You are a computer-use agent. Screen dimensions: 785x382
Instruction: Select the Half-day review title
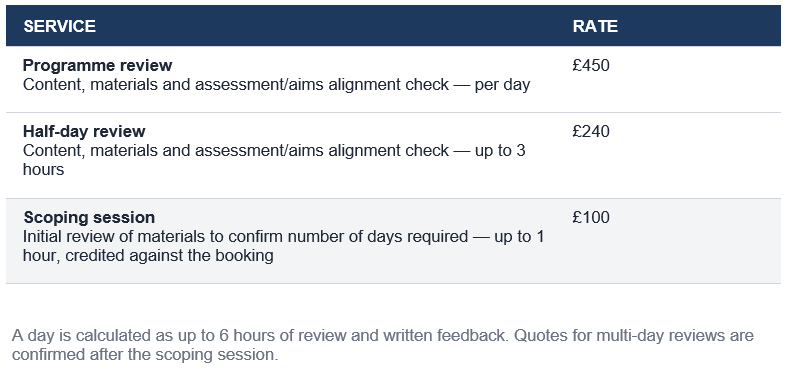(84, 131)
